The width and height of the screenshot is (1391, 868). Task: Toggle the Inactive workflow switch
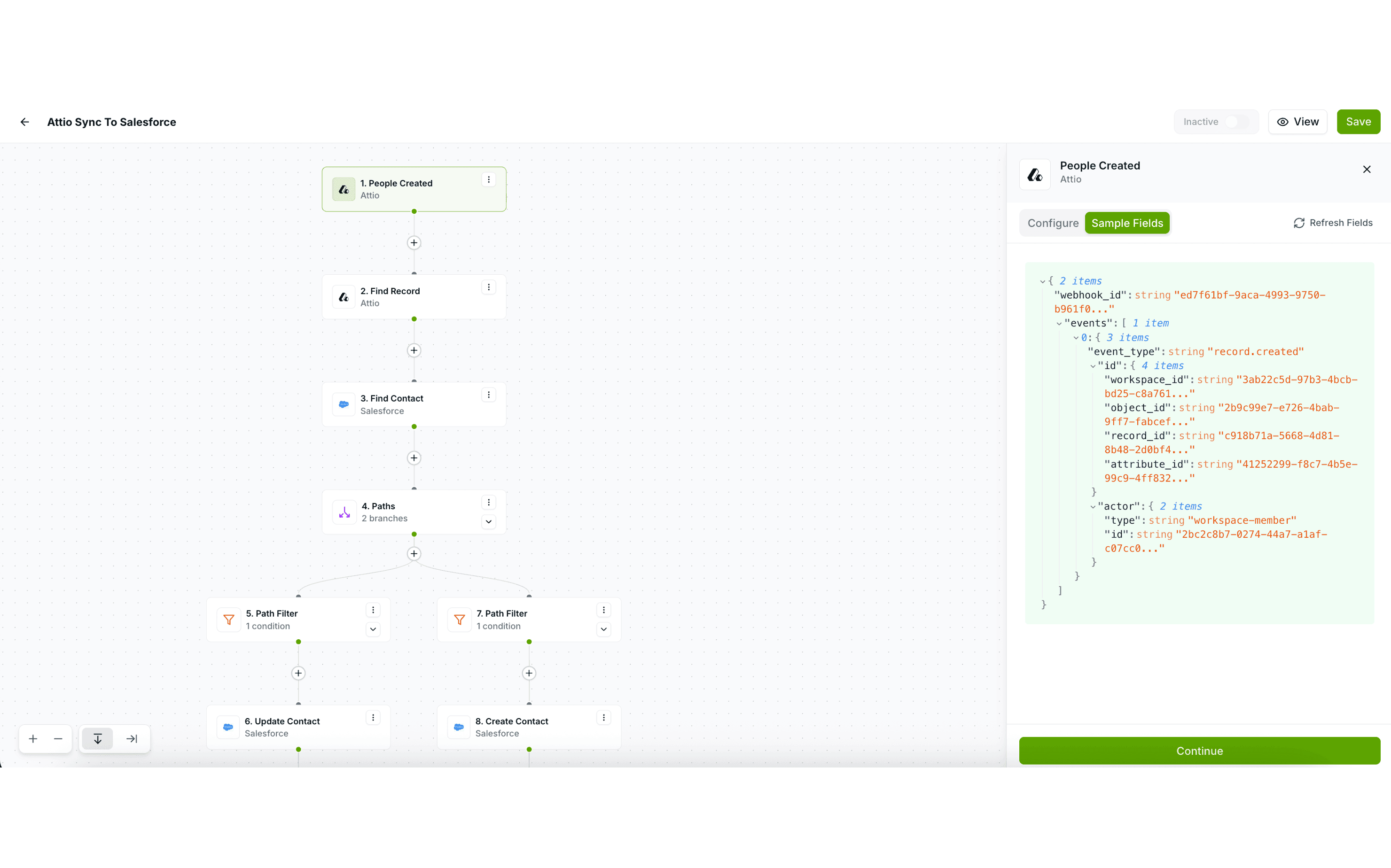click(x=1236, y=122)
